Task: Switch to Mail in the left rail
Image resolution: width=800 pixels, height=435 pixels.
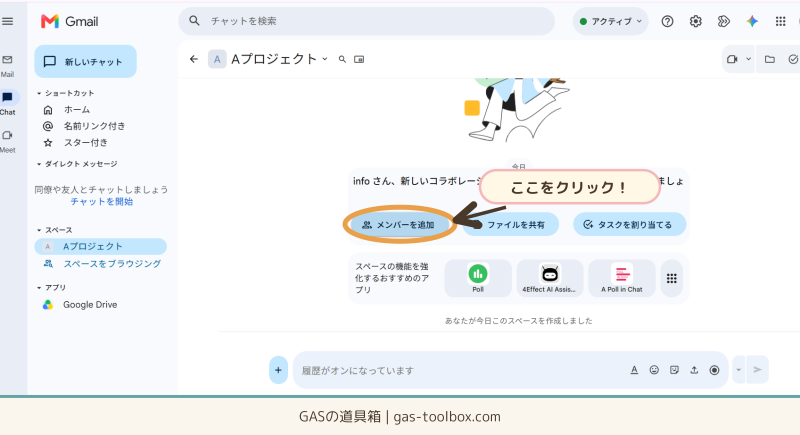Action: [7, 66]
